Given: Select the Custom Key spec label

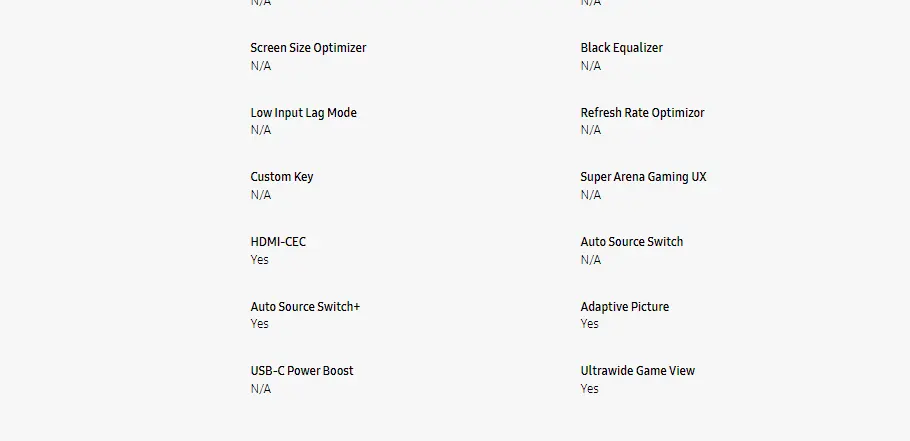Looking at the screenshot, I should click(281, 177).
